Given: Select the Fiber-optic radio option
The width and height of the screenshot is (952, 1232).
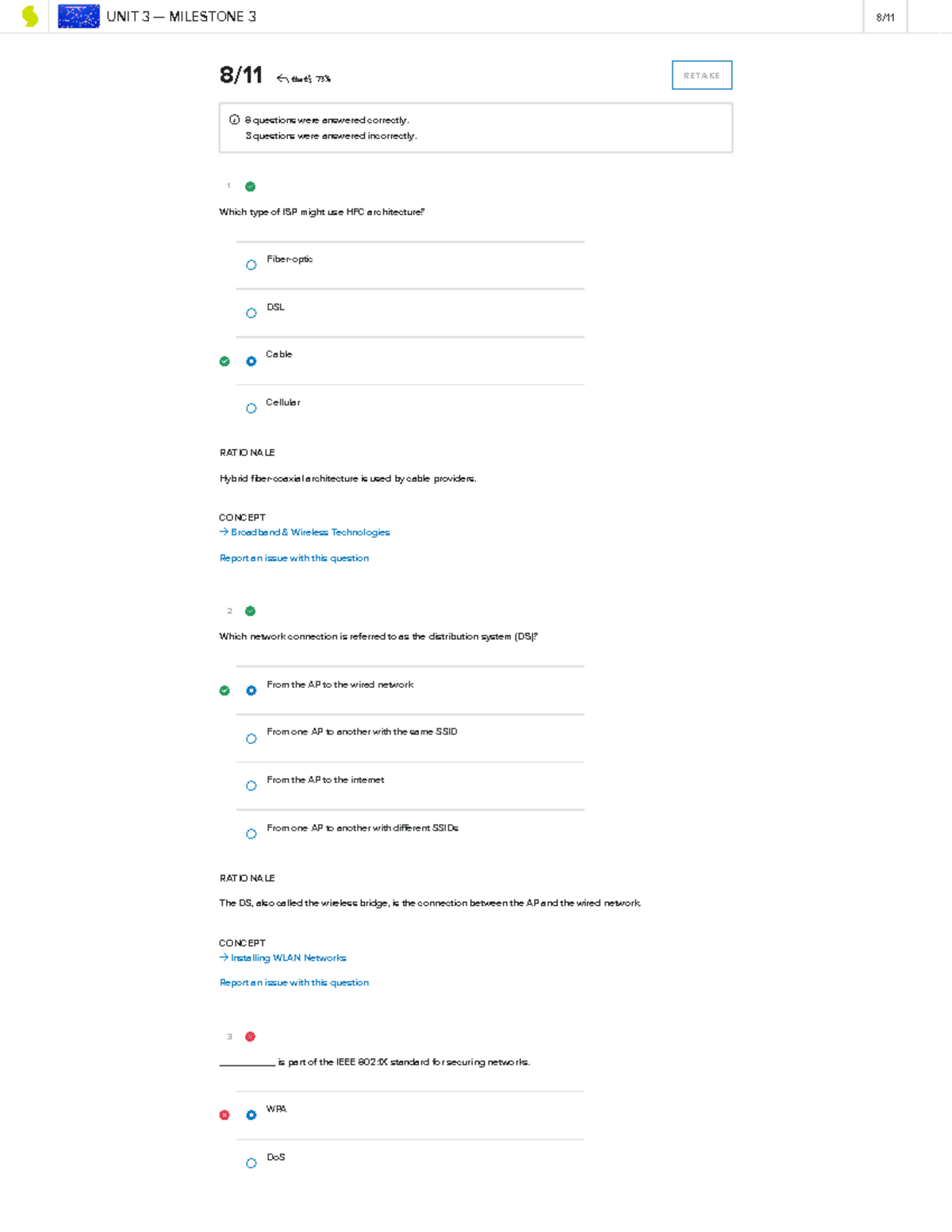Looking at the screenshot, I should [251, 265].
